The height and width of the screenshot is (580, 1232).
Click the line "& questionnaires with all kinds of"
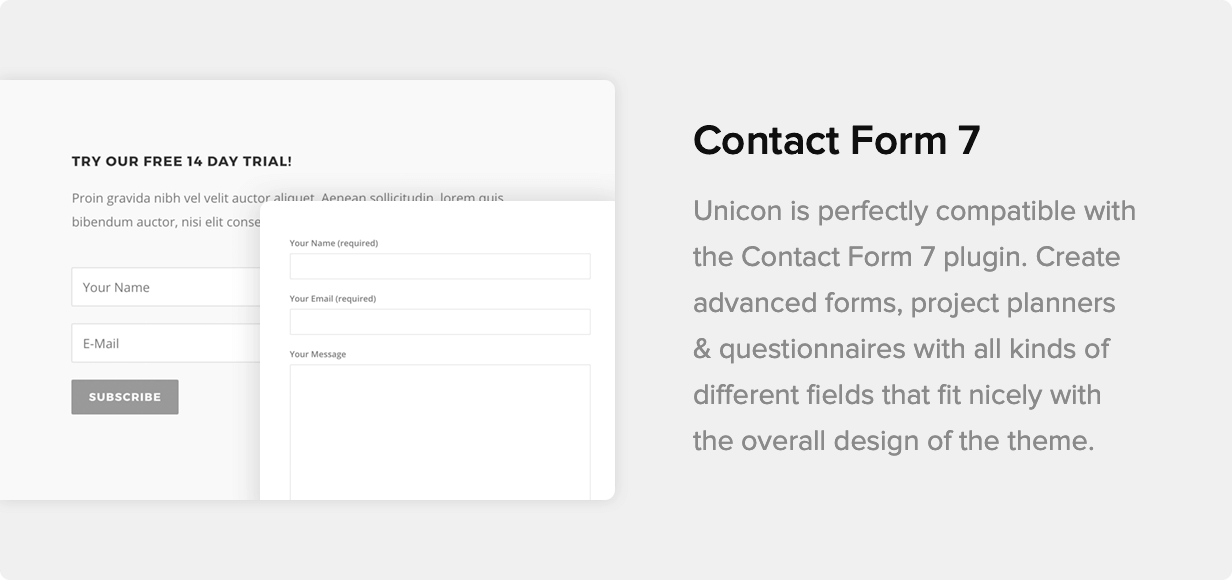click(901, 349)
